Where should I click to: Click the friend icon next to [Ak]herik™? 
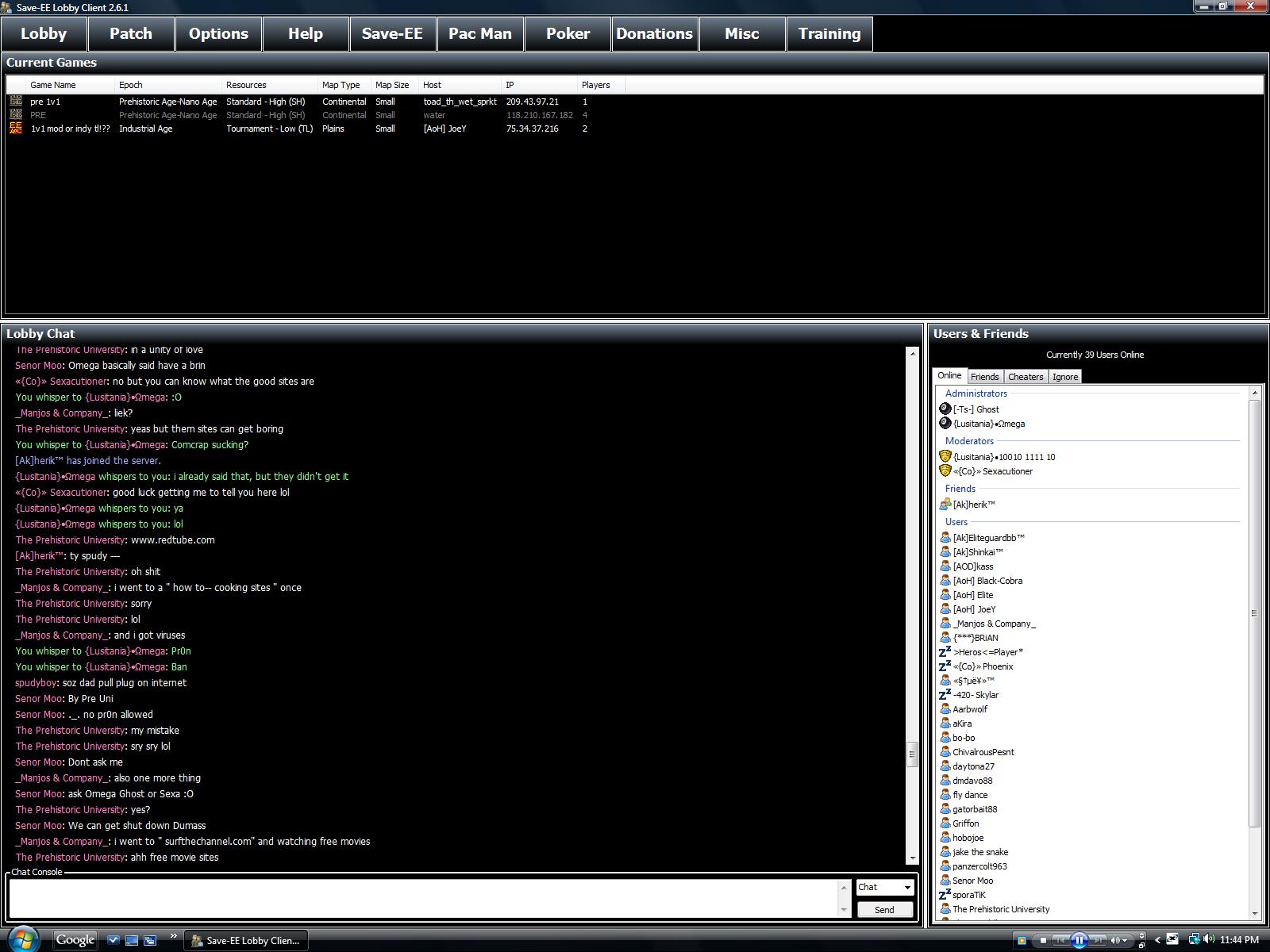click(945, 505)
